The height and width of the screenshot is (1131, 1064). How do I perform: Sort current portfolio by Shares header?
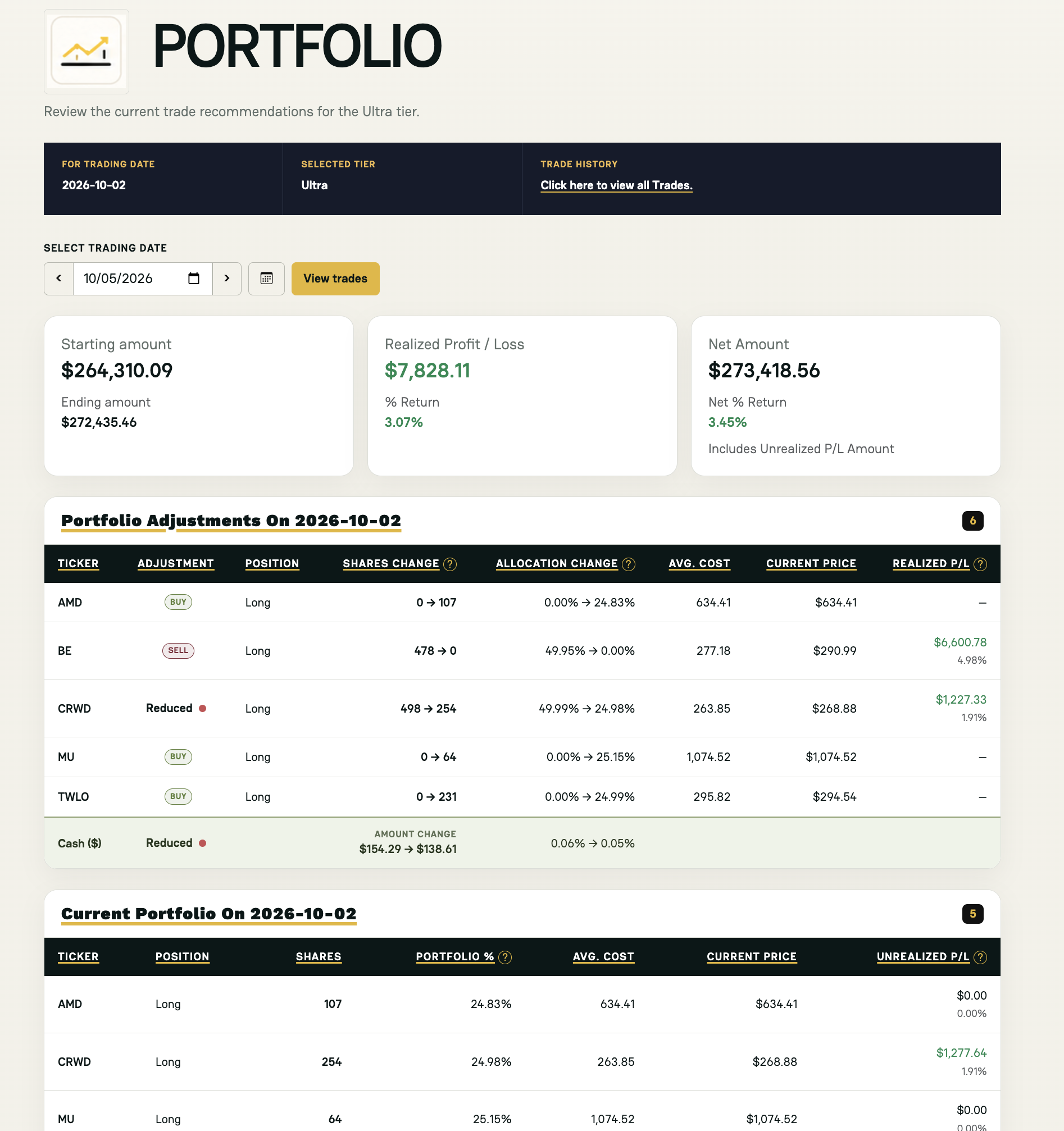click(318, 956)
